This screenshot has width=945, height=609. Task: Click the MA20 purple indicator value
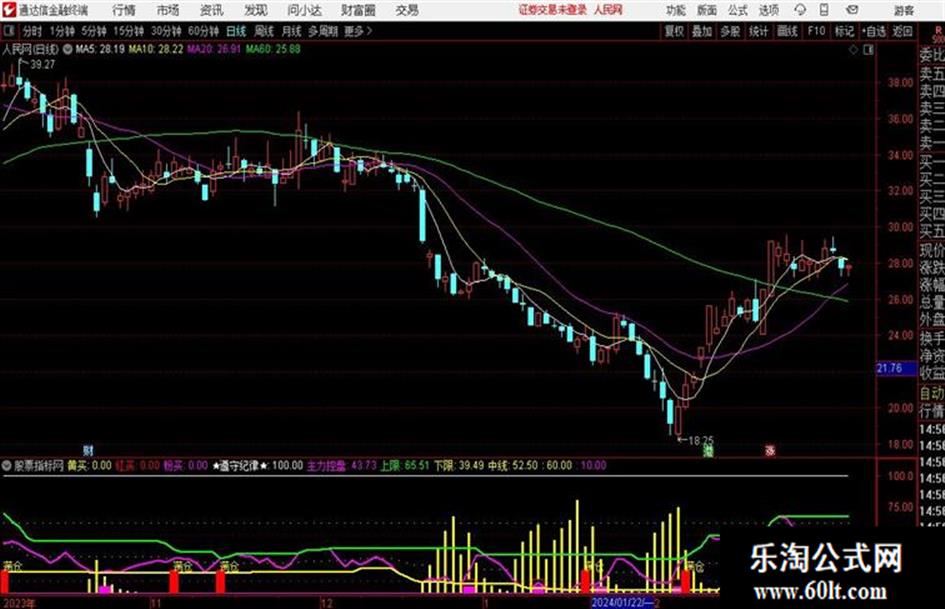tap(214, 49)
